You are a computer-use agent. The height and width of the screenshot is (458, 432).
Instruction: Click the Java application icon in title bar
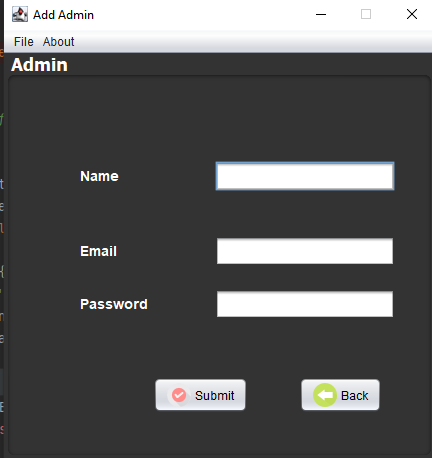20,14
